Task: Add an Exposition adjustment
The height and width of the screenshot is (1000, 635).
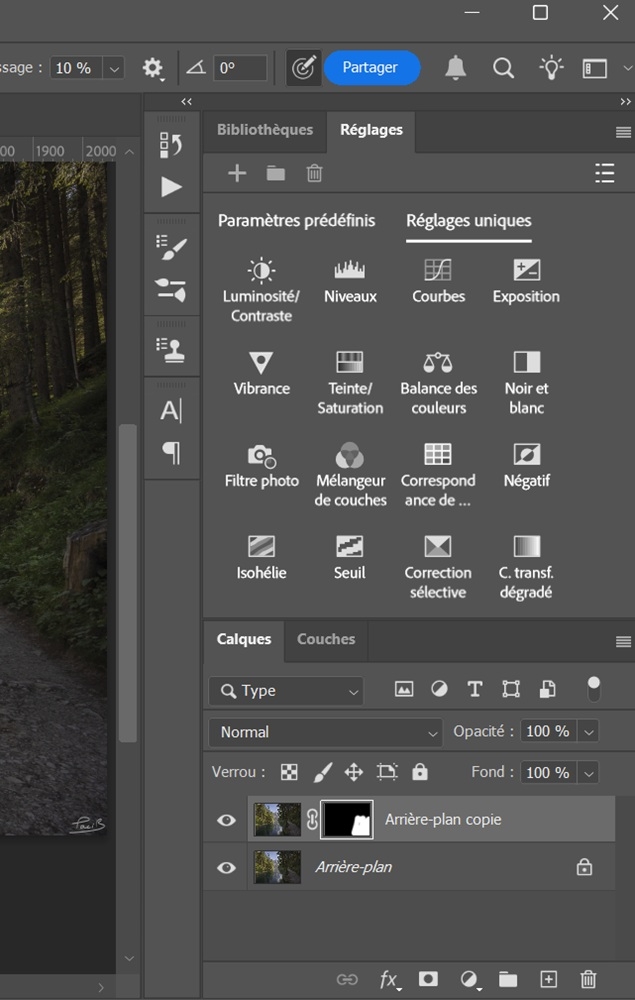Action: pos(526,281)
